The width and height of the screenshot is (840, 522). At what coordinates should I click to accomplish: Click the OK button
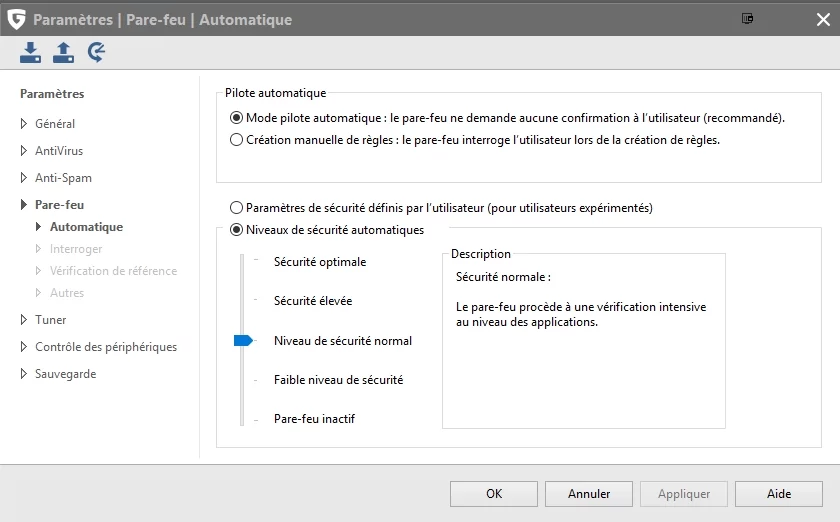click(494, 494)
